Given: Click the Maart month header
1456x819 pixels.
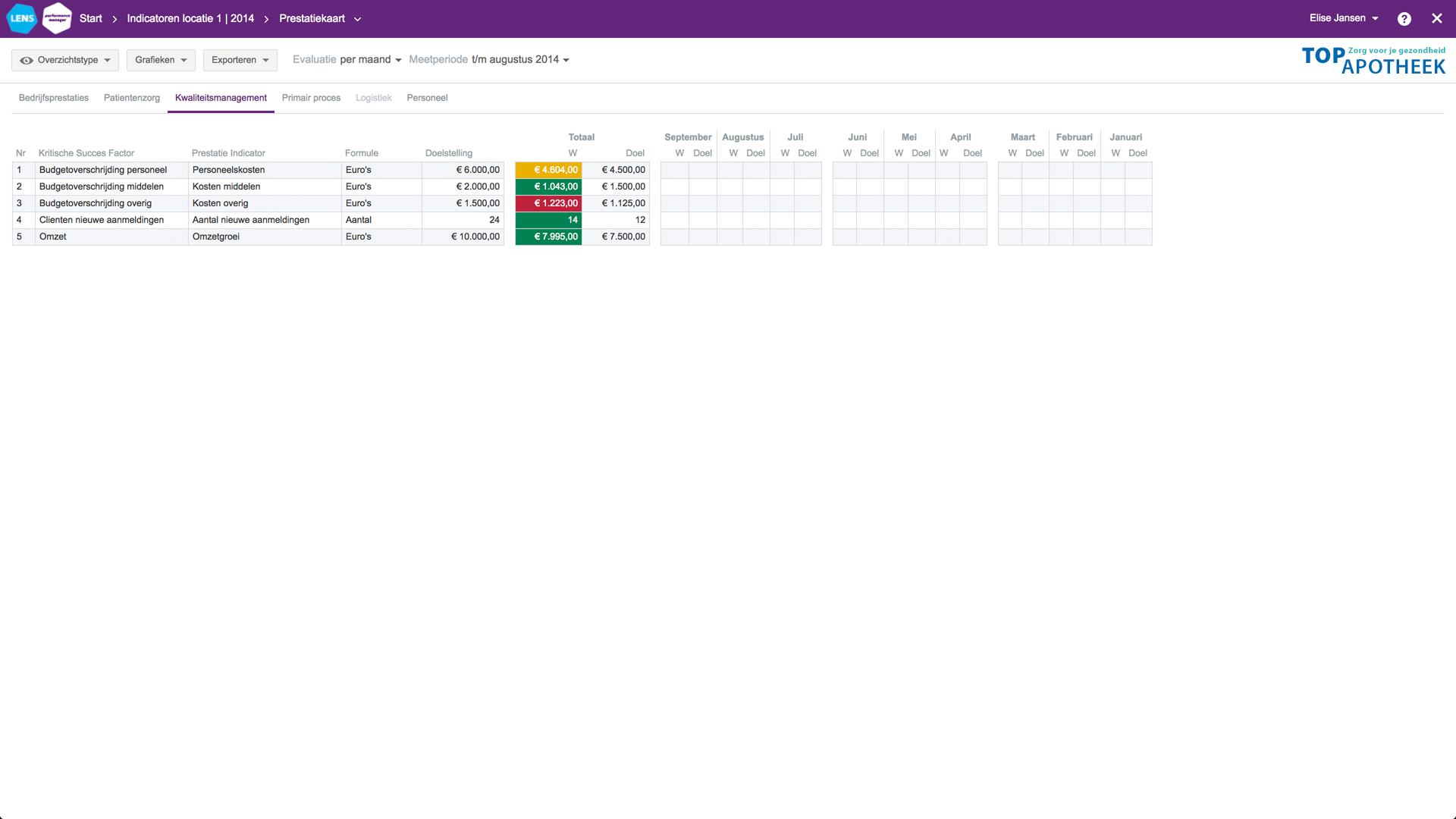Looking at the screenshot, I should pyautogui.click(x=1022, y=137).
